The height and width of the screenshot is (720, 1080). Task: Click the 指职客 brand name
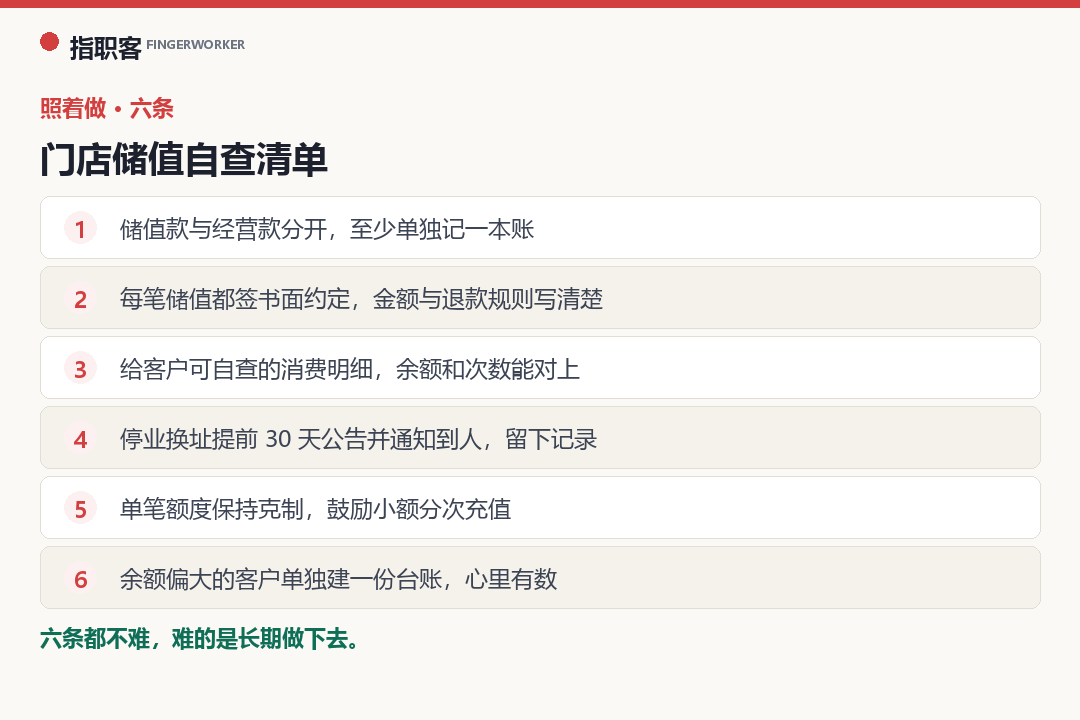click(x=105, y=48)
